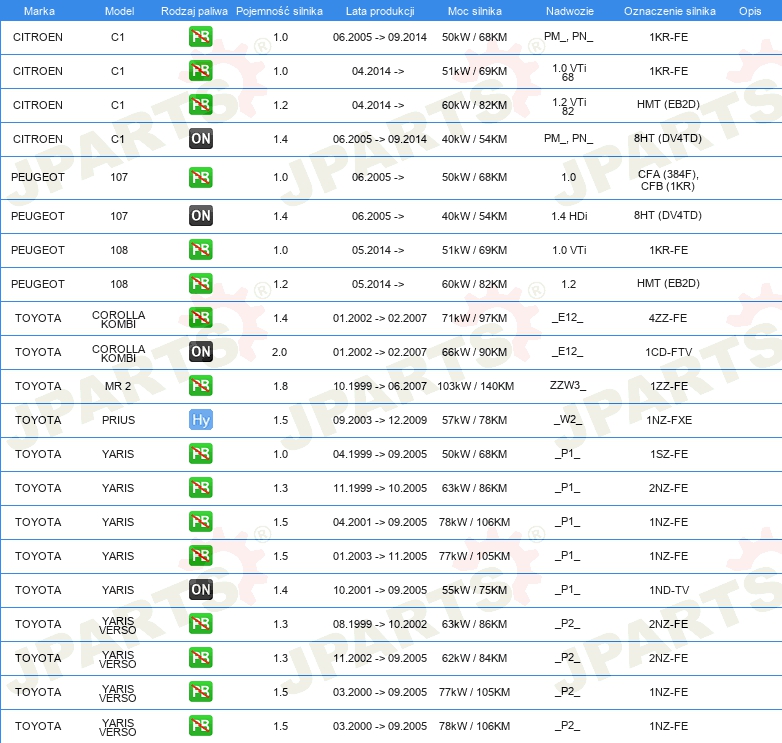
Task: Click engine code CFA (384F), CFB (1KR)
Action: [668, 180]
